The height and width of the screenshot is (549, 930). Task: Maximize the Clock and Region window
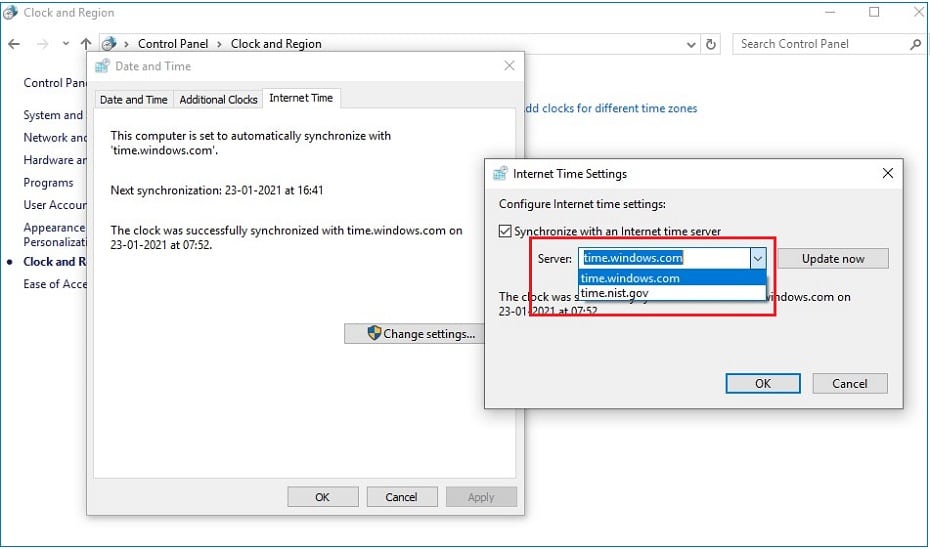tap(874, 12)
